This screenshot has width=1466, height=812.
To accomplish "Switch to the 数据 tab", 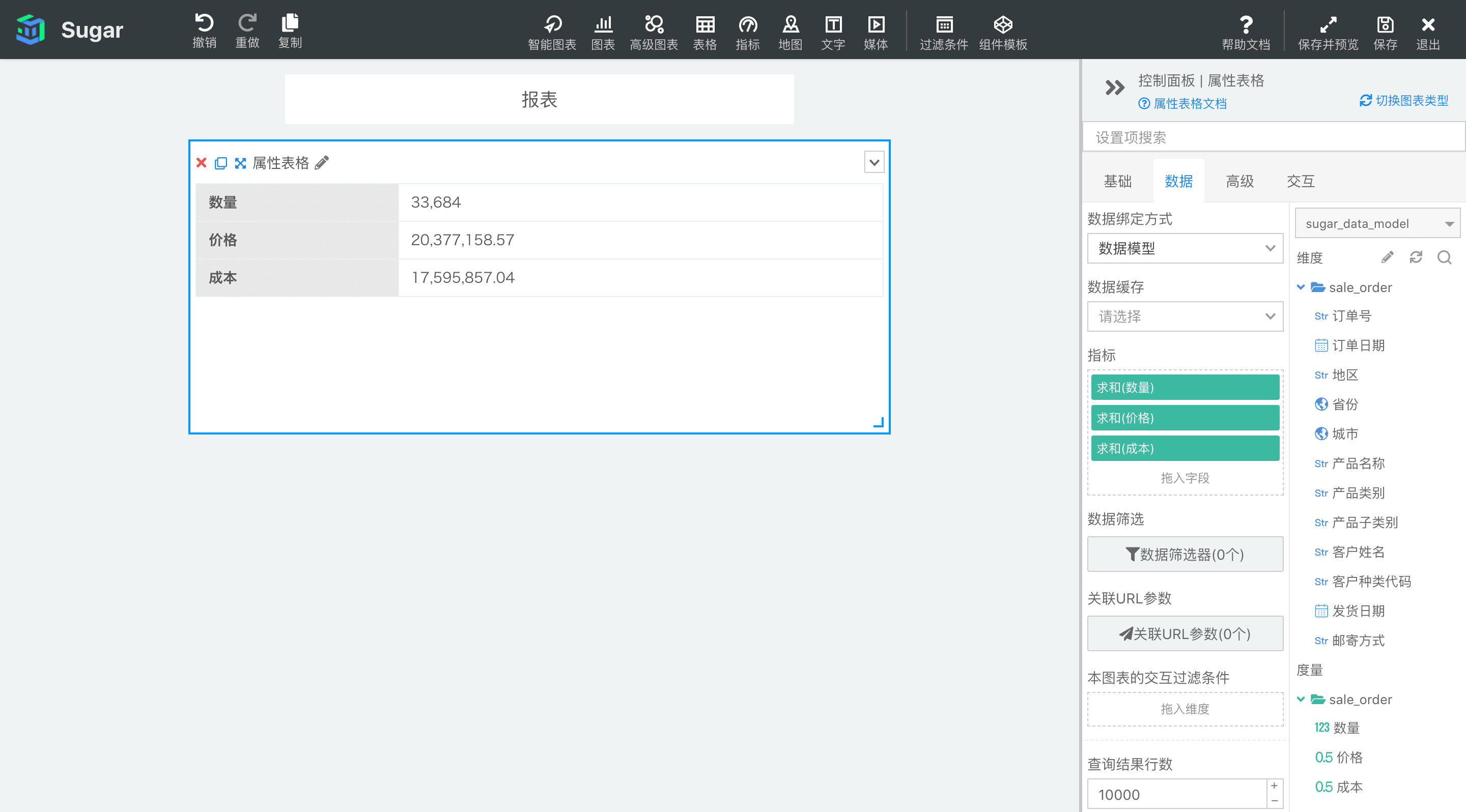I will [x=1178, y=182].
